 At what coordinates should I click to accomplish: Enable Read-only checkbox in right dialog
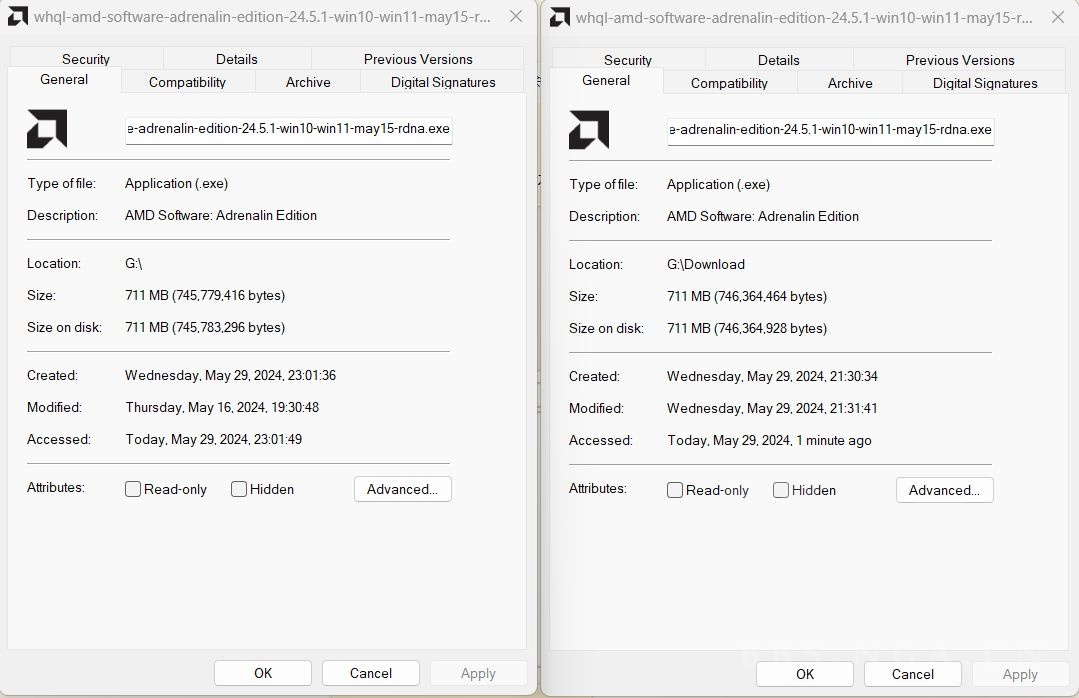point(675,490)
